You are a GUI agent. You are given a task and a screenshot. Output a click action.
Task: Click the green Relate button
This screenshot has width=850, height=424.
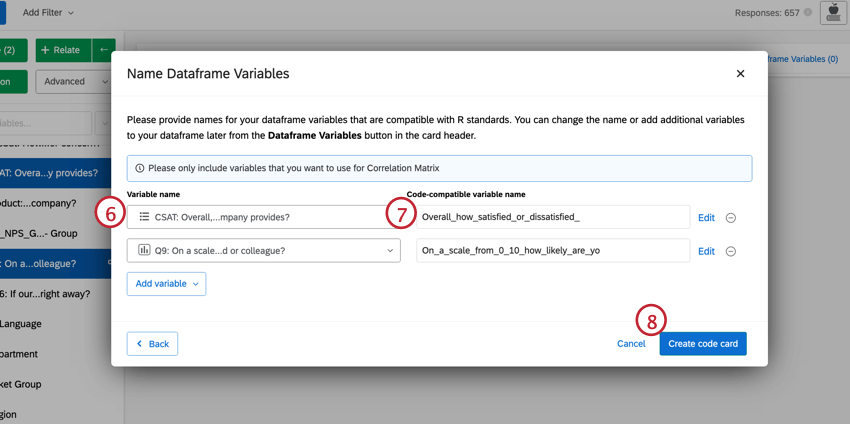61,50
